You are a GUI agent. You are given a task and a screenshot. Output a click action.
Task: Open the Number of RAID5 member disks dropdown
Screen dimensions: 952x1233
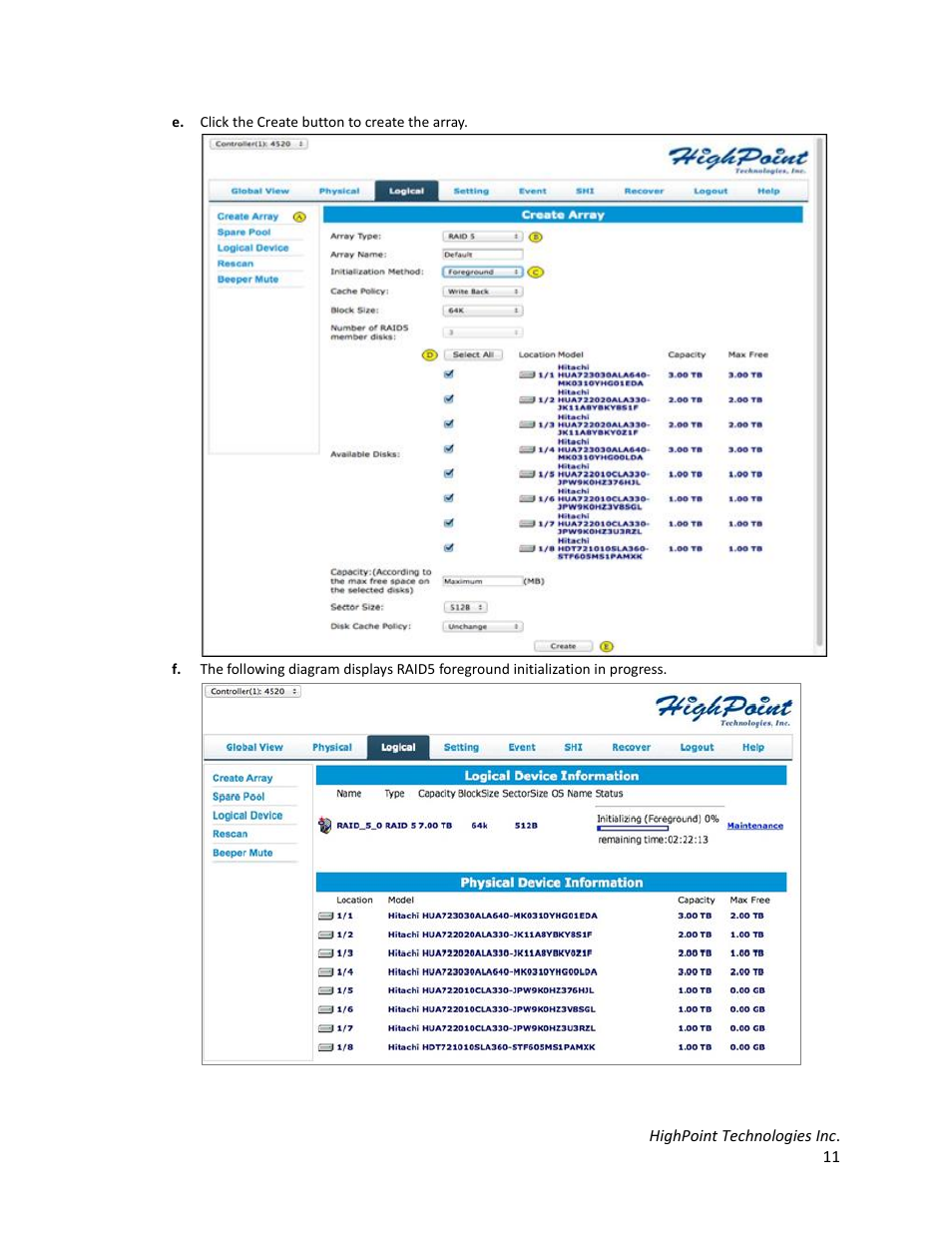(x=483, y=332)
